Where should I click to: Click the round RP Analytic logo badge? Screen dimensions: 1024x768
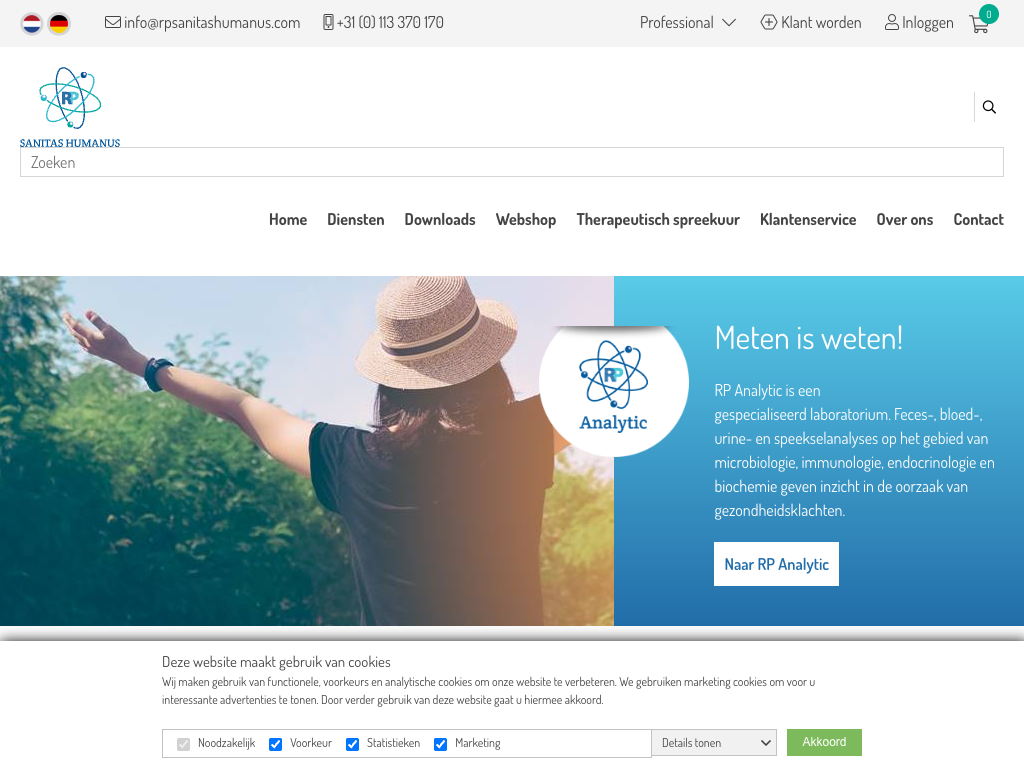[x=613, y=386]
